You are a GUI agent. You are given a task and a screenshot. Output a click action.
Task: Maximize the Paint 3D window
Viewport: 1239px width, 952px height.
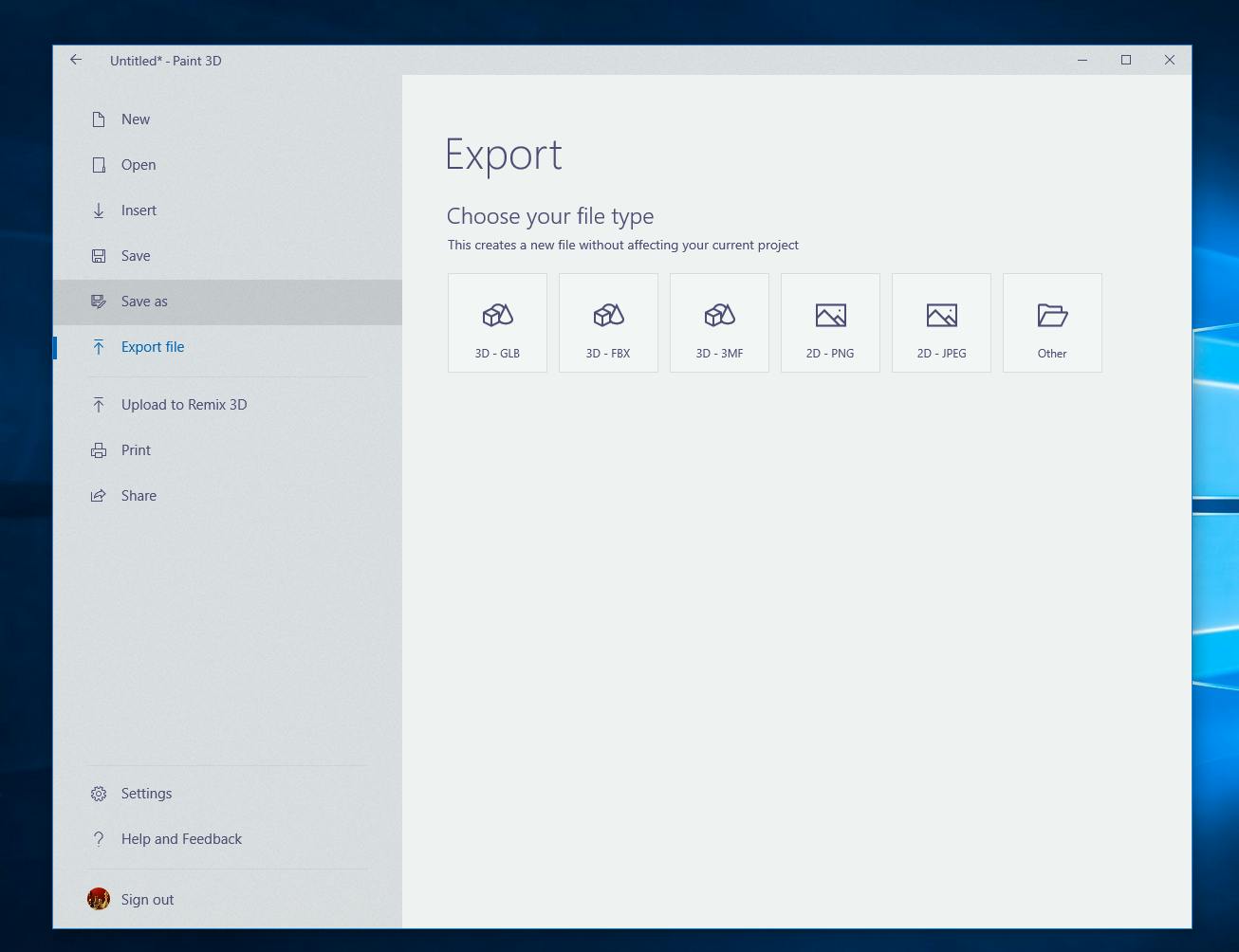(1126, 60)
